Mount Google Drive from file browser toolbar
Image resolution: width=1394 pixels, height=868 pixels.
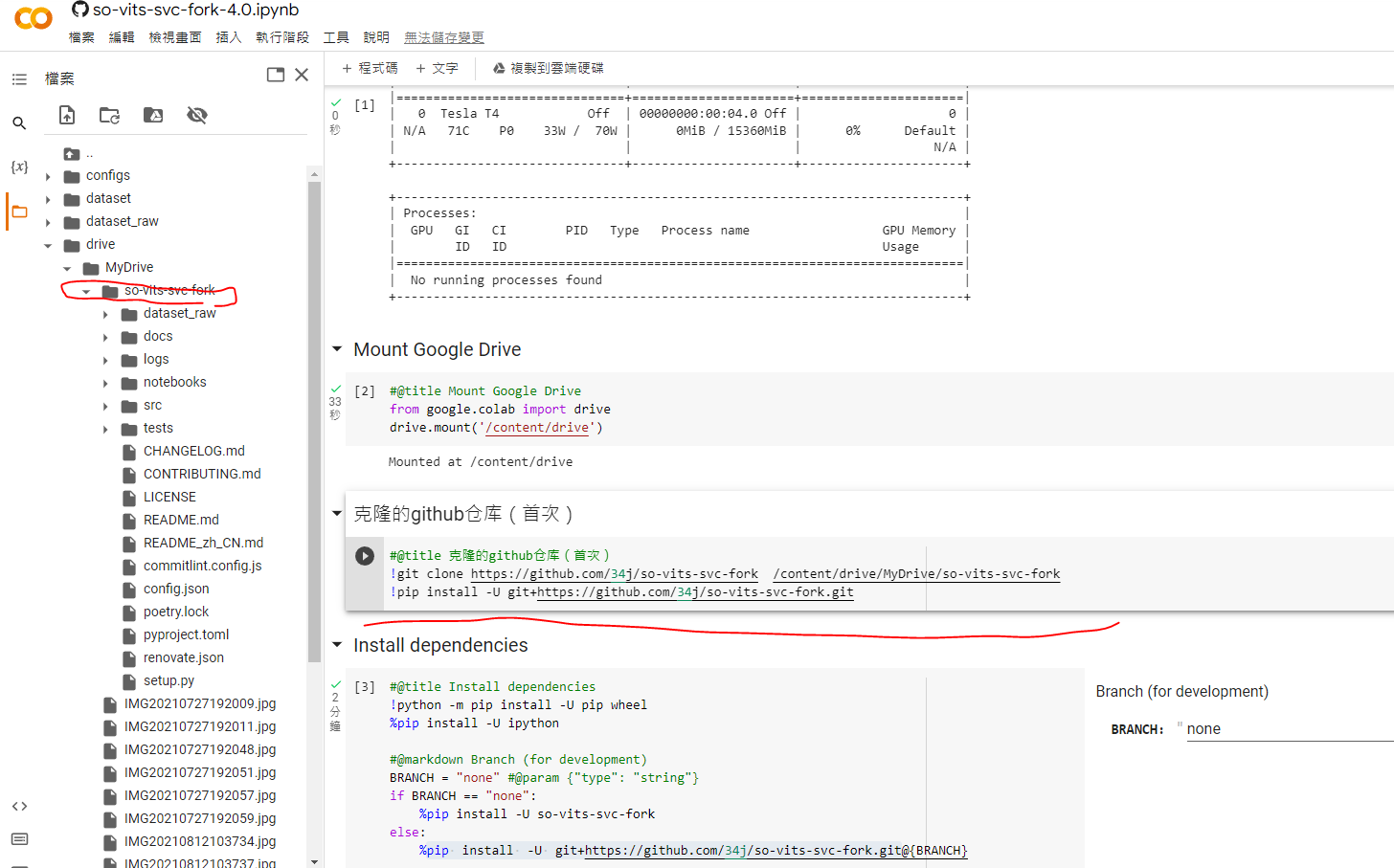[152, 114]
